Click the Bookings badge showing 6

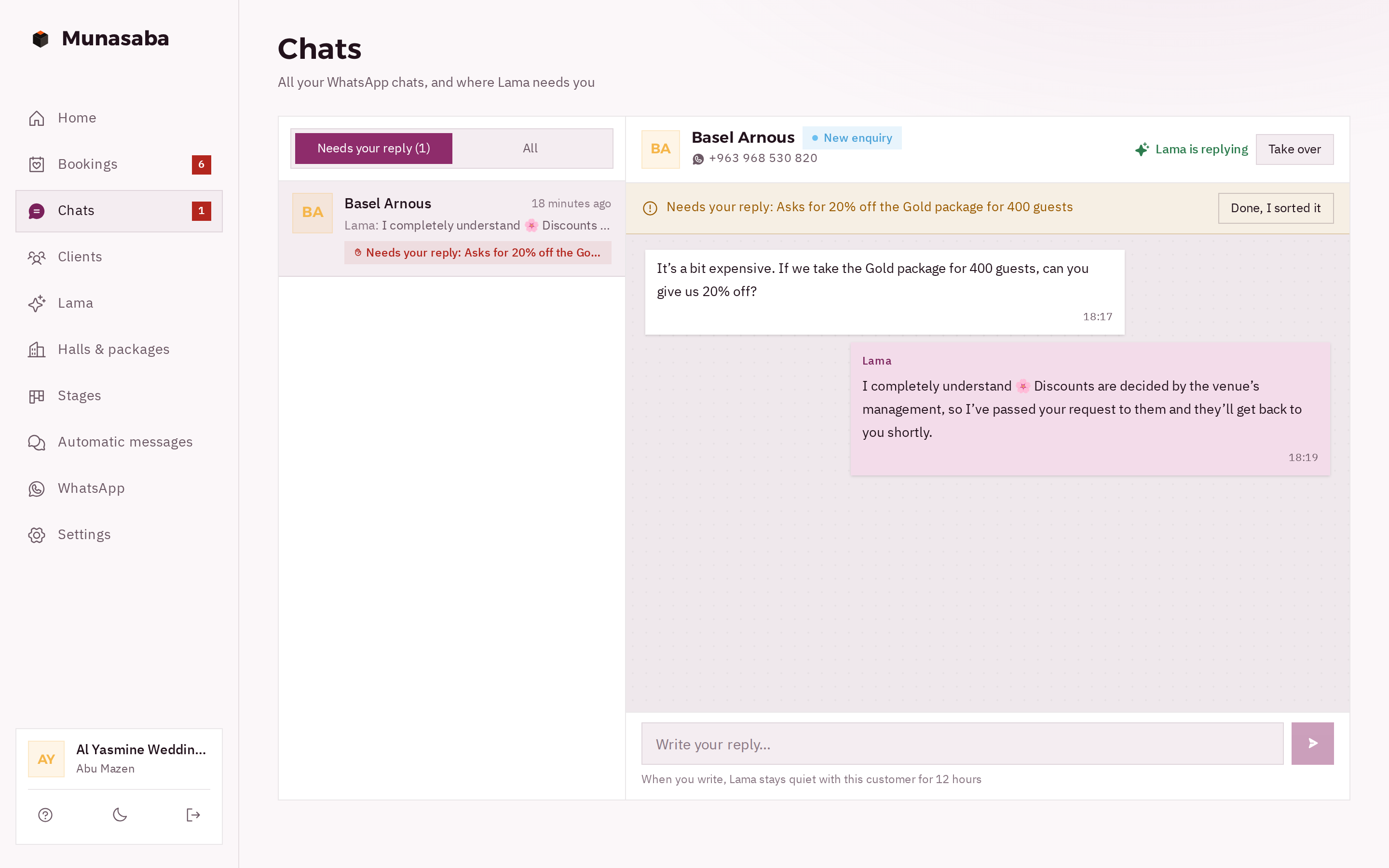point(202,165)
